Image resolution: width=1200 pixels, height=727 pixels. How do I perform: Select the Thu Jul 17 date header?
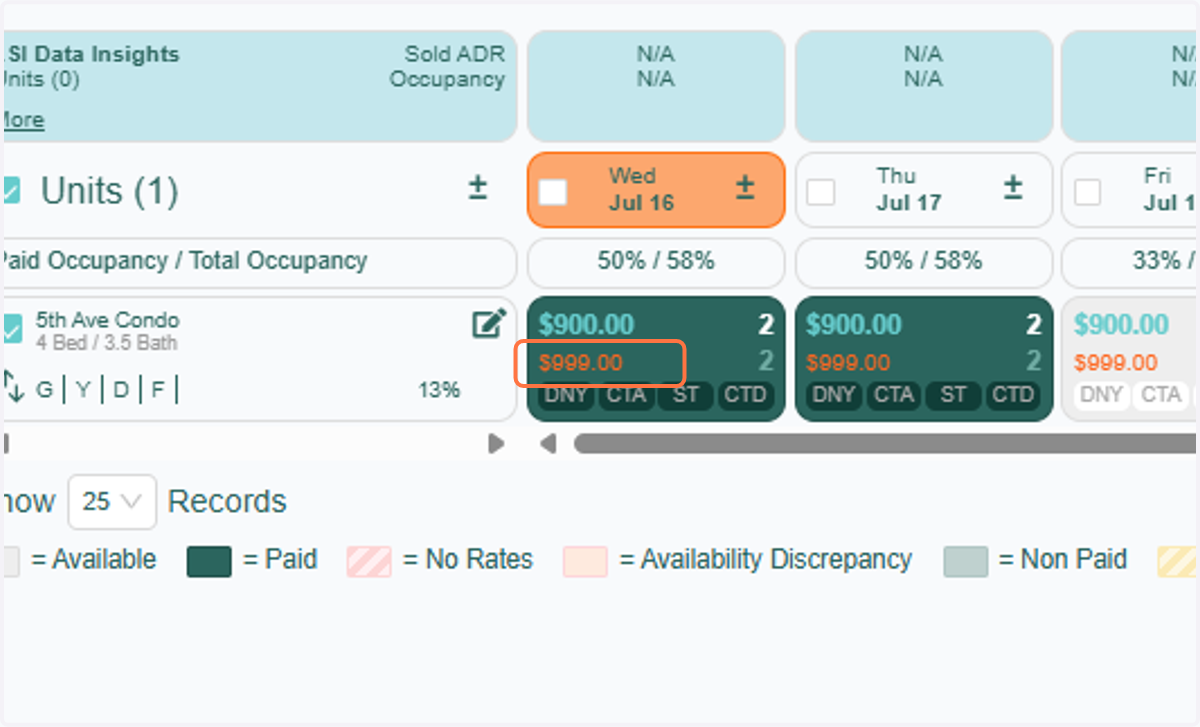924,190
